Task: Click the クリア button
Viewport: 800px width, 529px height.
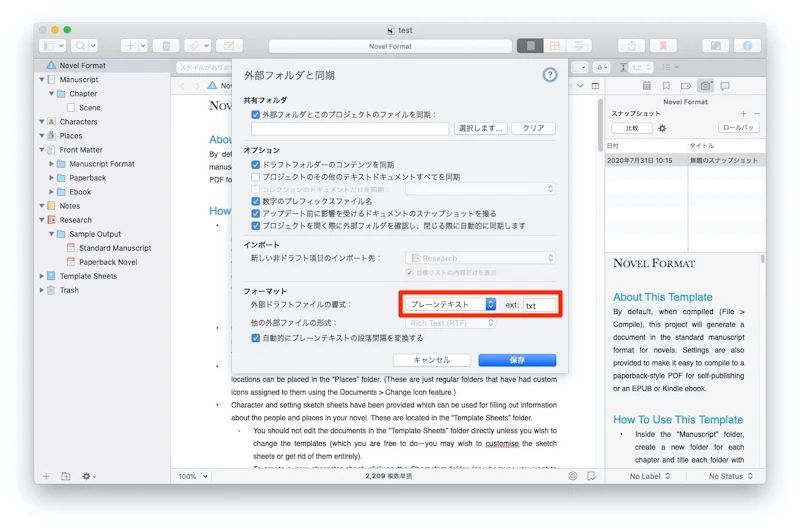Action: pyautogui.click(x=533, y=129)
